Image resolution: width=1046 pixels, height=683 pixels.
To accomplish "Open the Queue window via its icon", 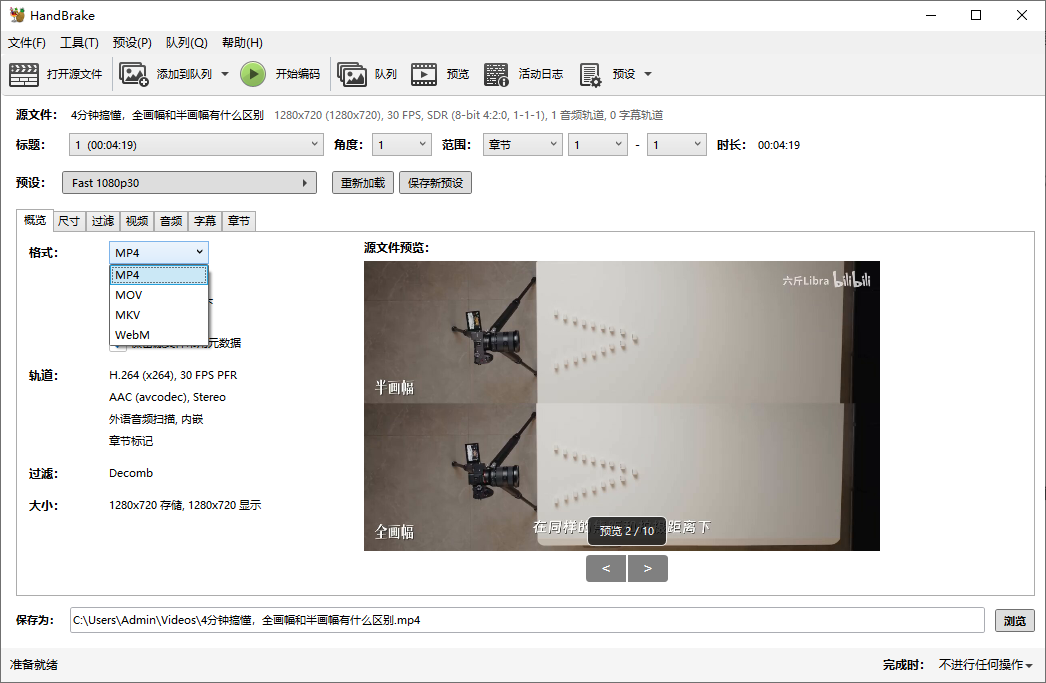I will pos(352,74).
